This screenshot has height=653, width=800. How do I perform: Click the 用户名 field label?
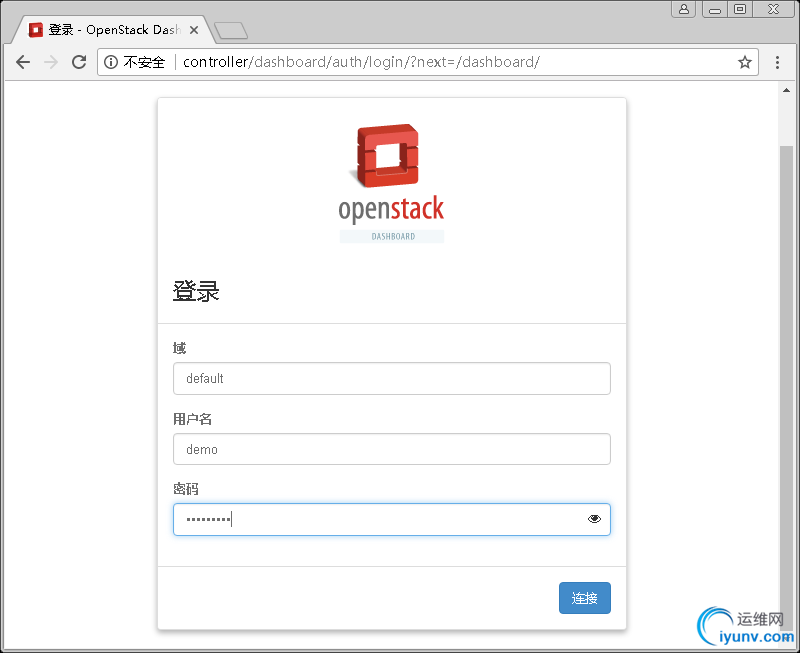click(192, 419)
